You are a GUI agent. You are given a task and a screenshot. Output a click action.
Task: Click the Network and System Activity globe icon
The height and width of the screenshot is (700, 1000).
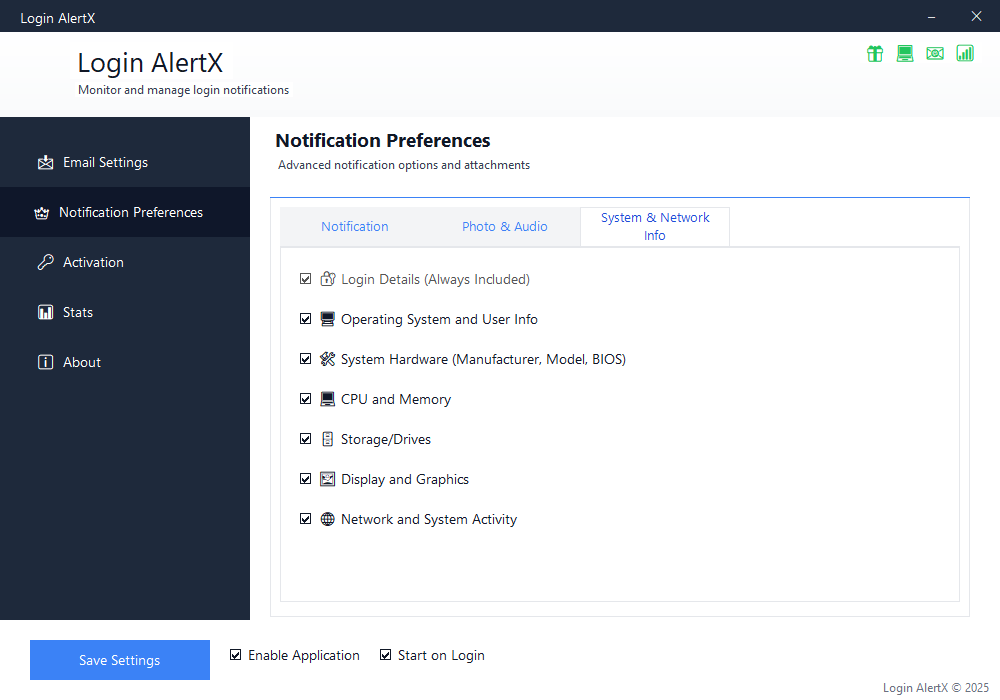(x=327, y=519)
